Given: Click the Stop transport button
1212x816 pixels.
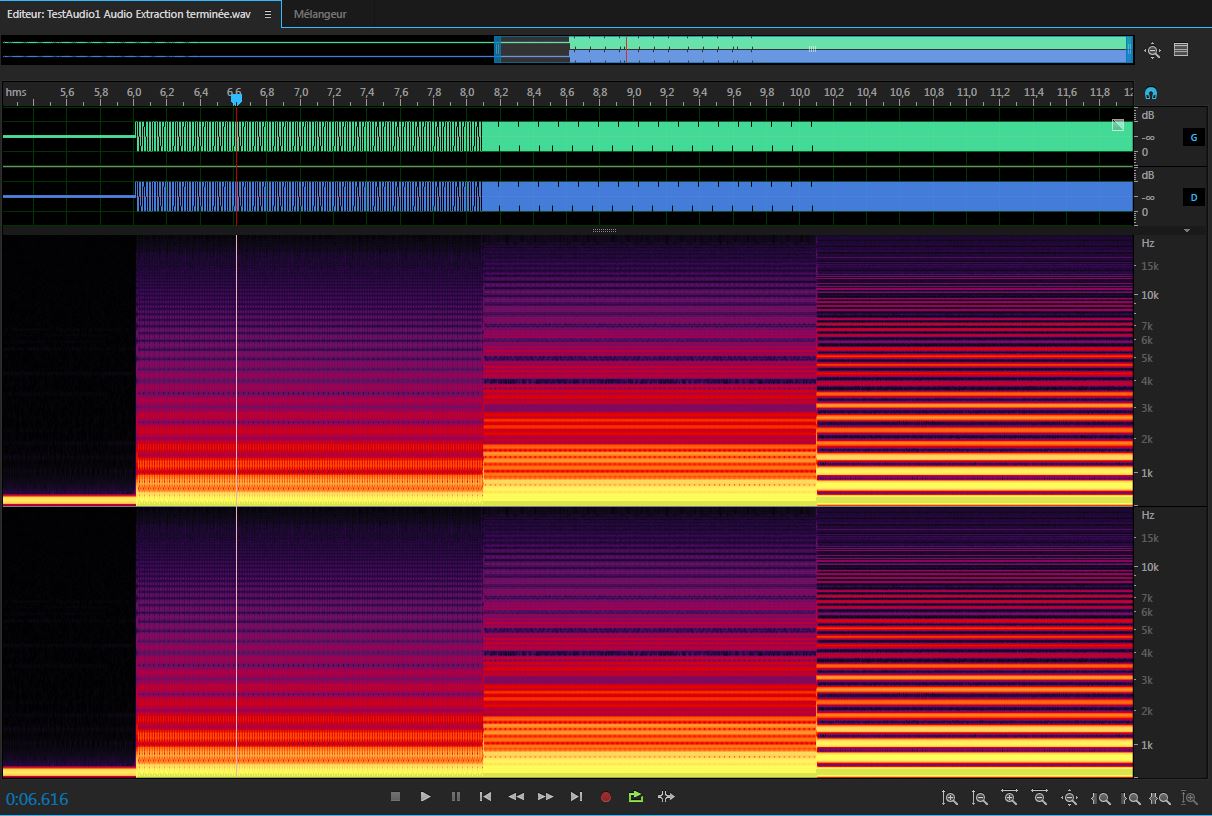Looking at the screenshot, I should (395, 797).
